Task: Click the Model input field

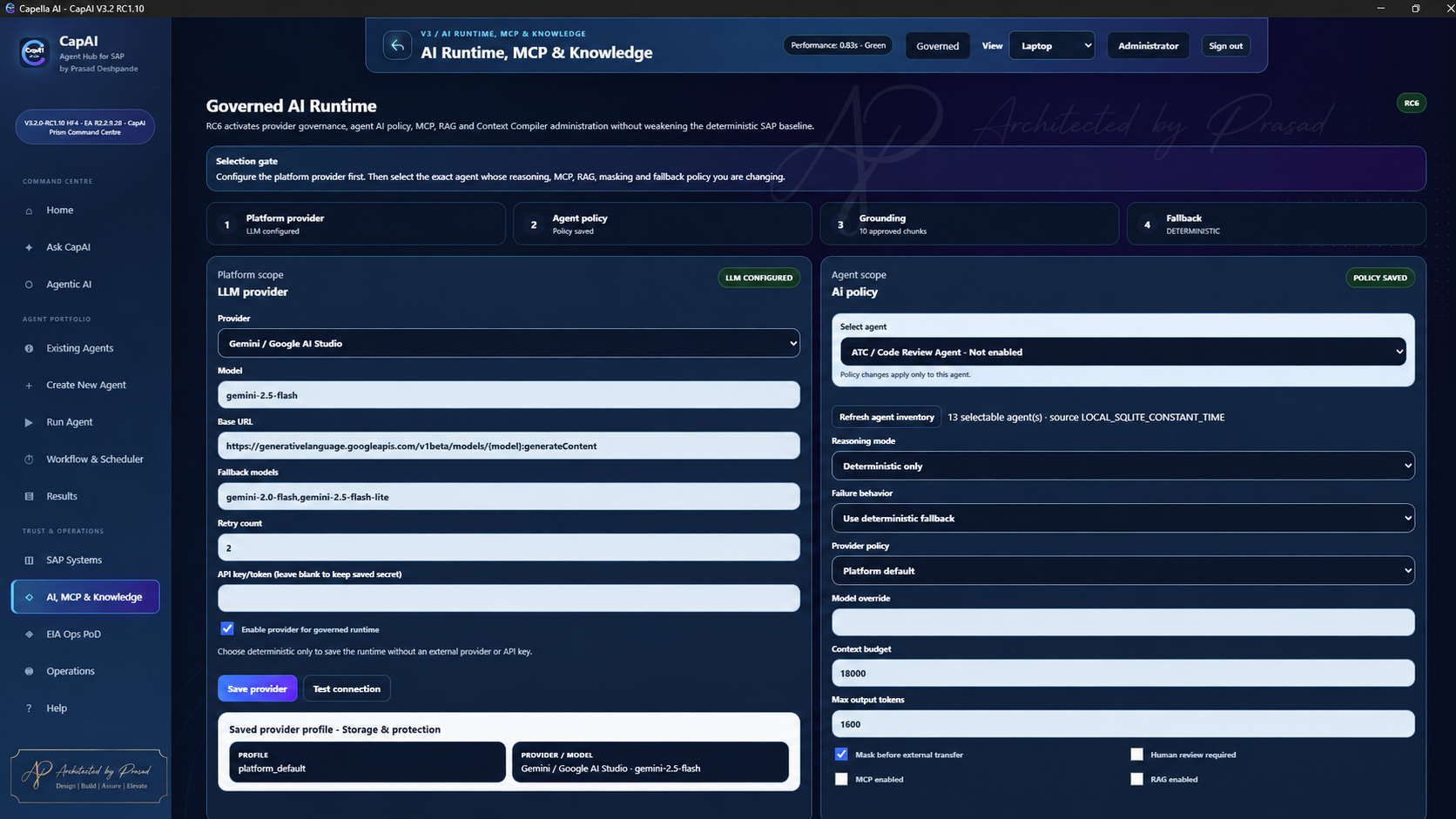Action: tap(509, 394)
